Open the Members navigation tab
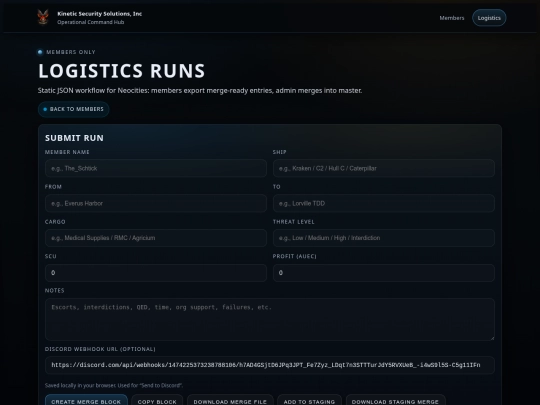This screenshot has width=540, height=405. tap(451, 18)
